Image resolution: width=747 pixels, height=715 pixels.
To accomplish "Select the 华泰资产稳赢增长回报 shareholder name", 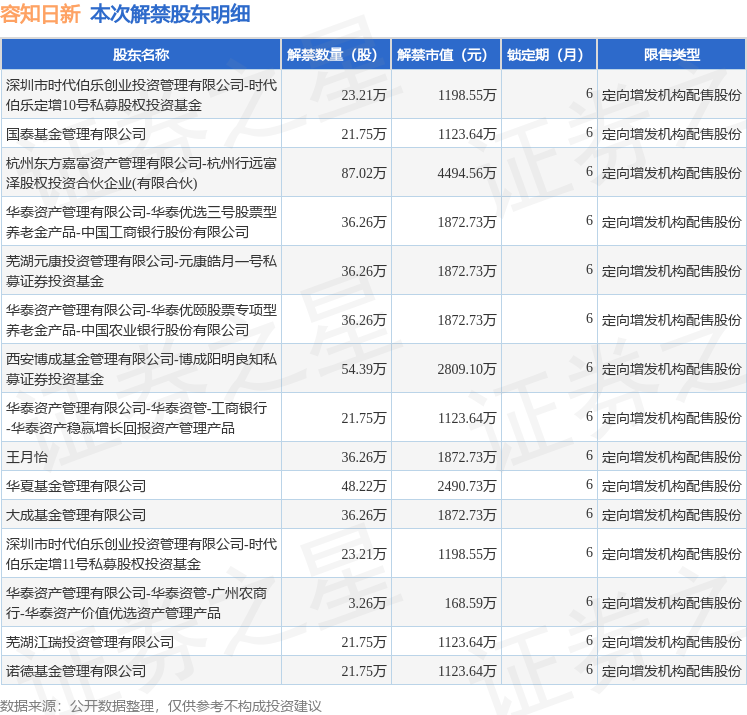I will coord(136,418).
